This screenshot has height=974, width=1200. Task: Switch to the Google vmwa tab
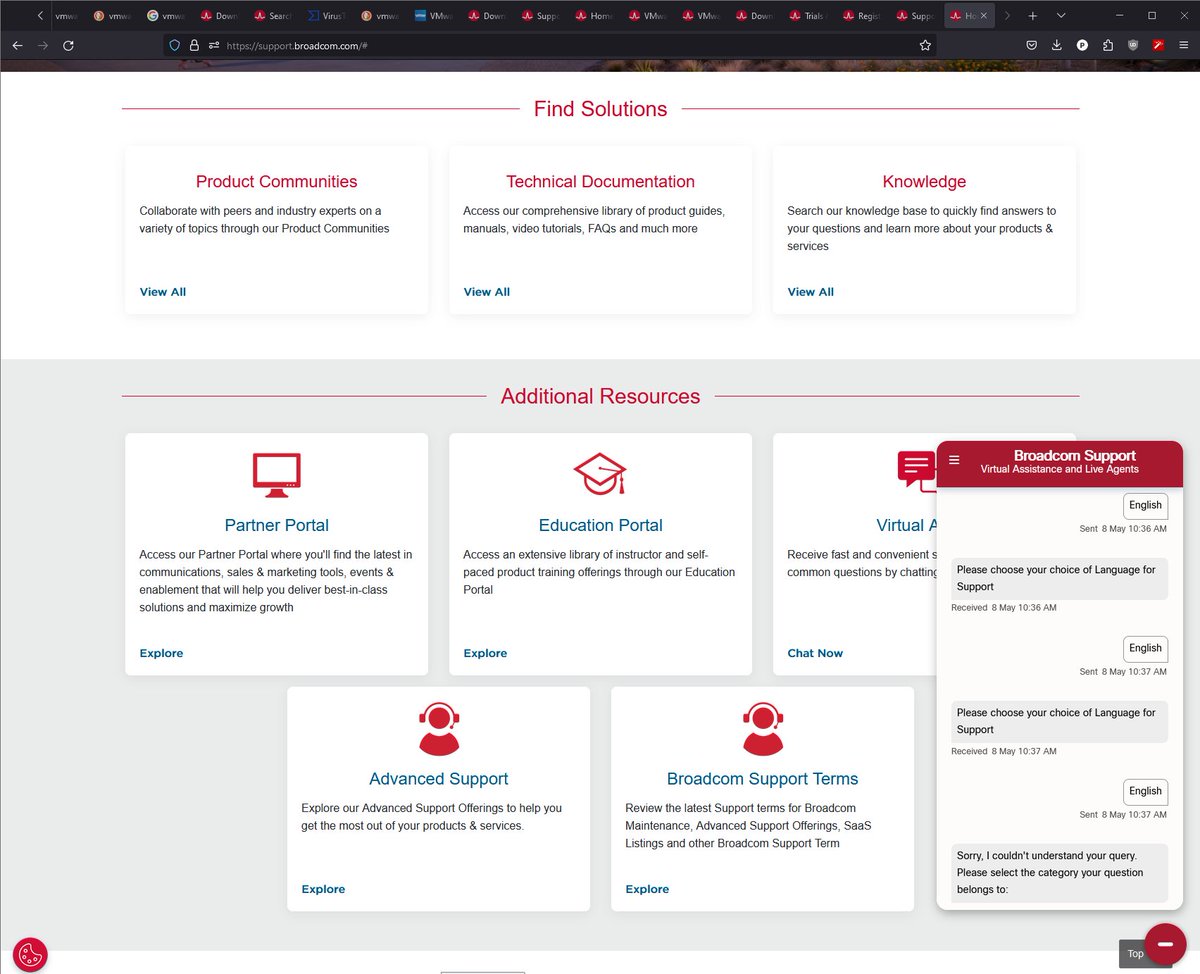click(165, 16)
